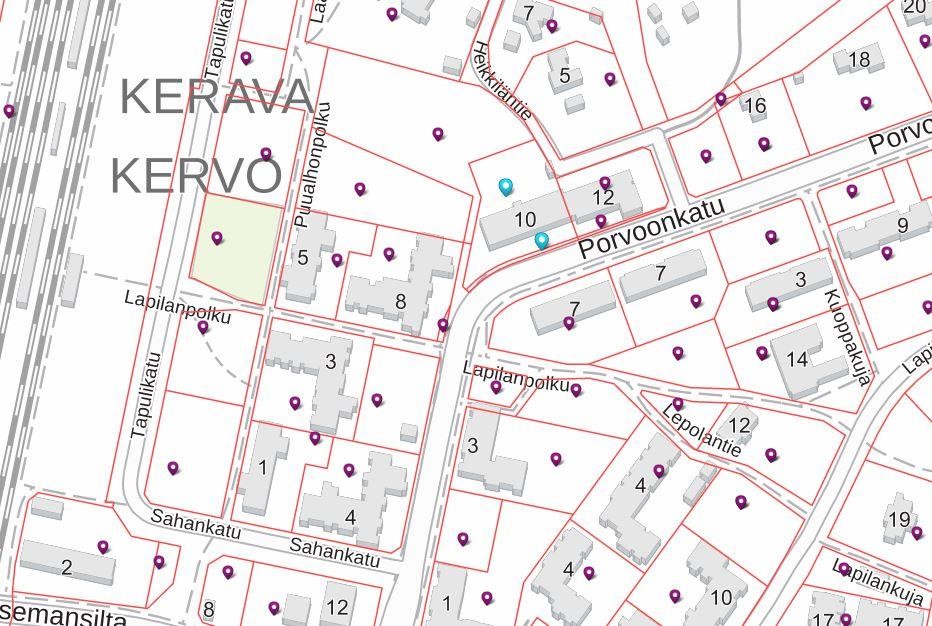Select the purple marker on the railway tracks
The image size is (932, 626).
tap(10, 111)
